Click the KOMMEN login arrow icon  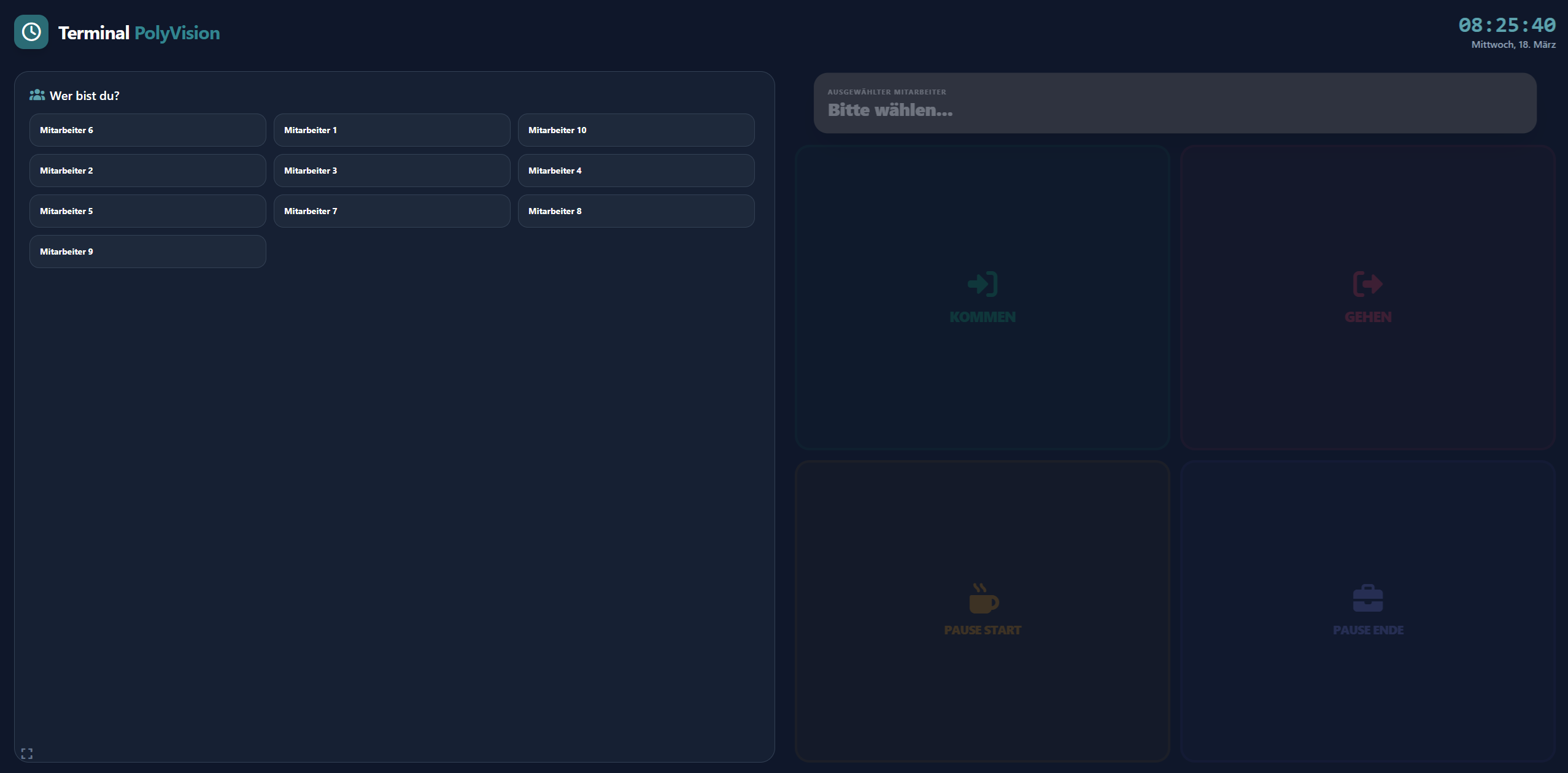[982, 284]
